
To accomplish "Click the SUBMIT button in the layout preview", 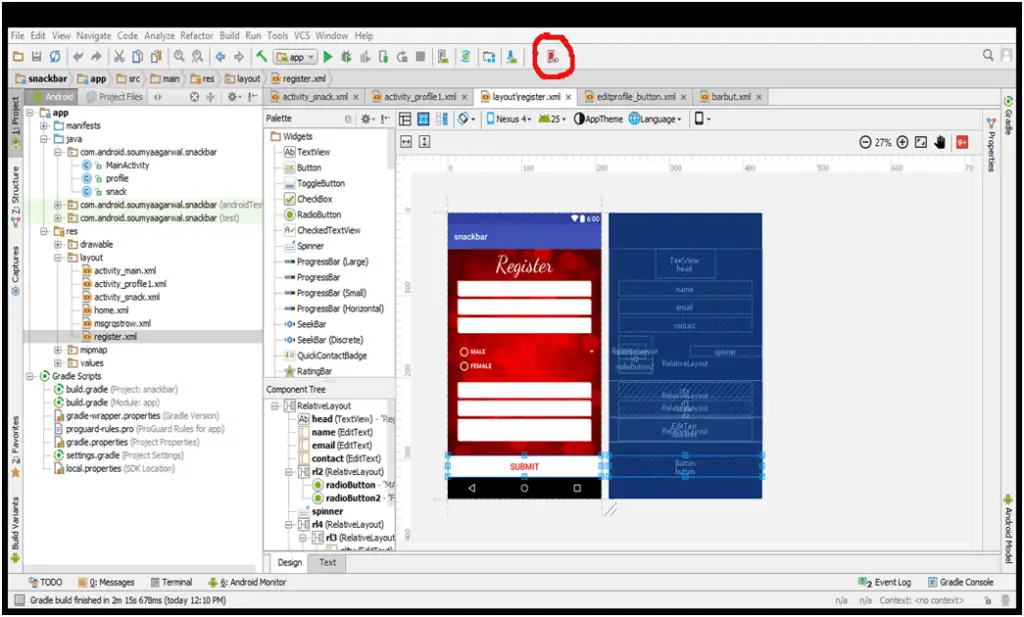I will [524, 466].
